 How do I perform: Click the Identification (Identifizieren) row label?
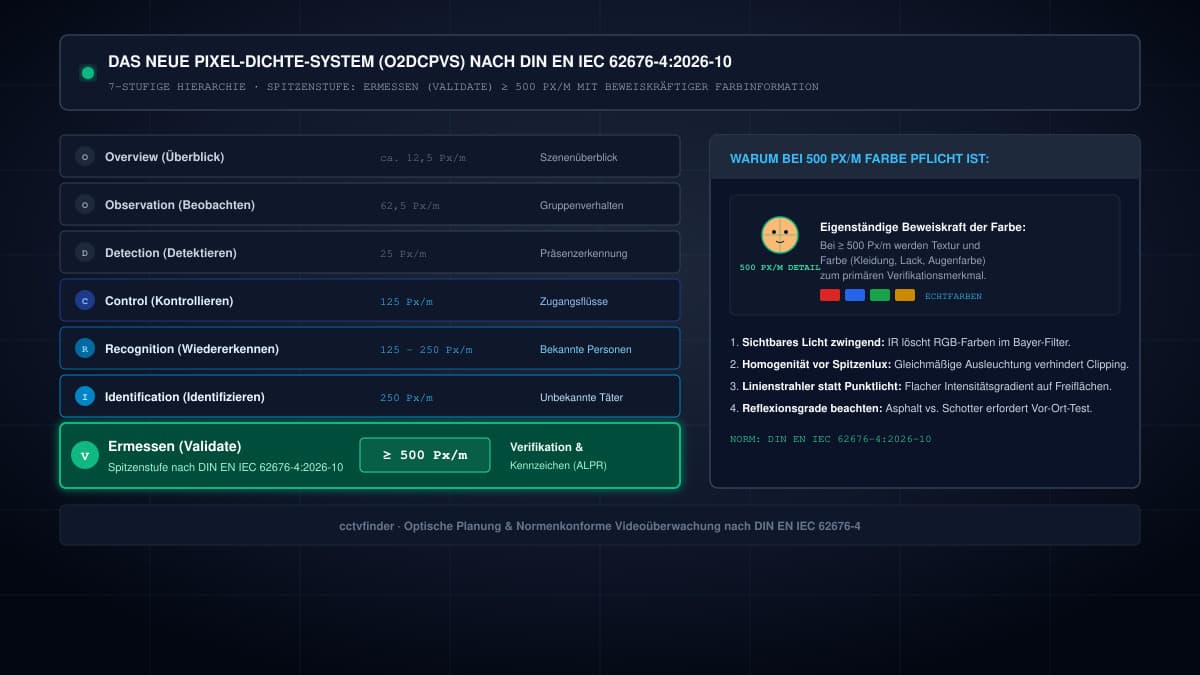coord(185,397)
